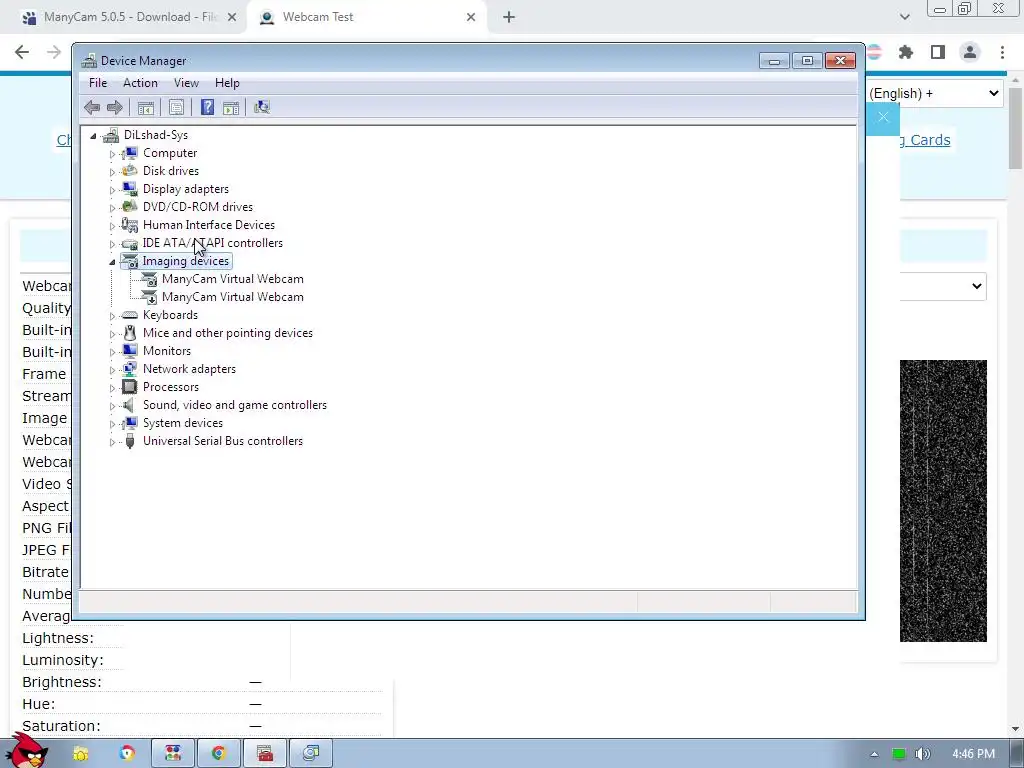The image size is (1024, 768).
Task: Expand the Disk drives node arrow
Action: [x=112, y=172]
